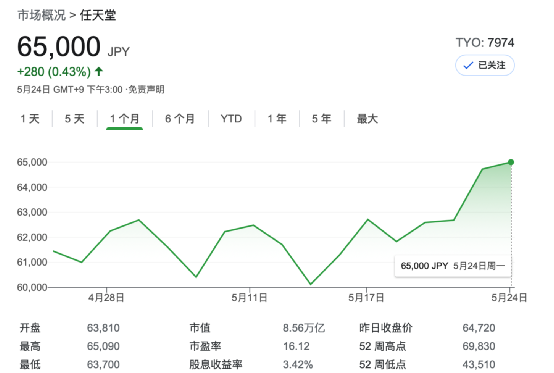Click the large 65,000 price figure

click(x=59, y=46)
